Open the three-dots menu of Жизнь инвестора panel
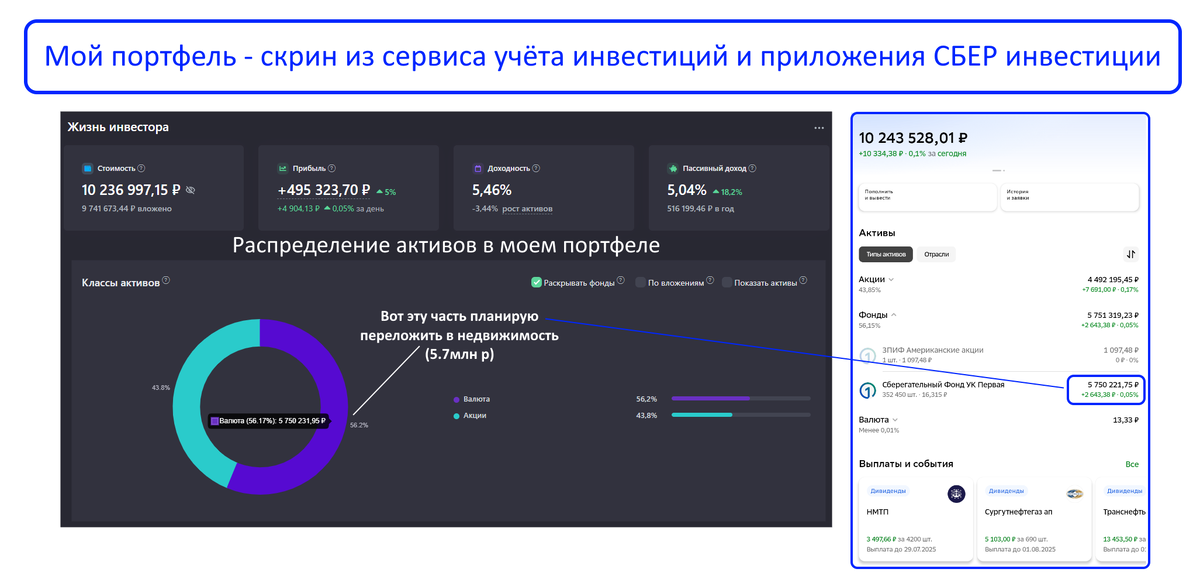The image size is (1200, 579). [x=819, y=128]
